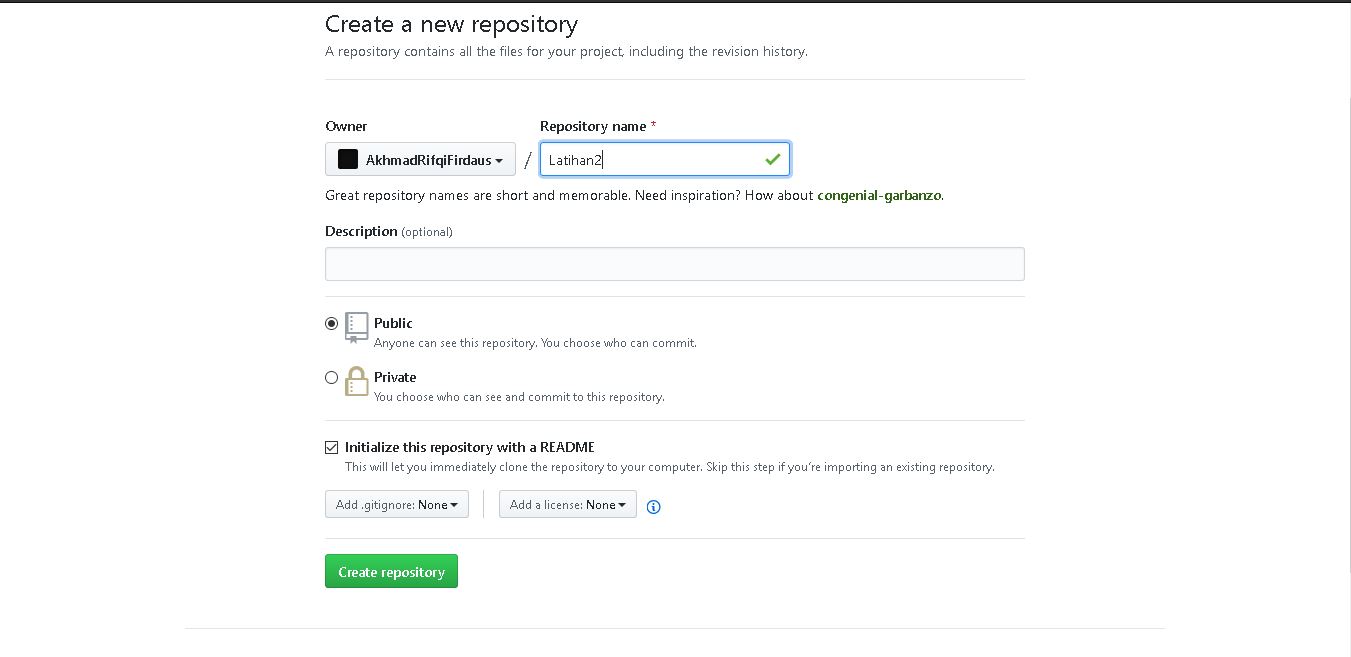Click the Description optional label
Image resolution: width=1351 pixels, height=657 pixels.
[x=389, y=231]
